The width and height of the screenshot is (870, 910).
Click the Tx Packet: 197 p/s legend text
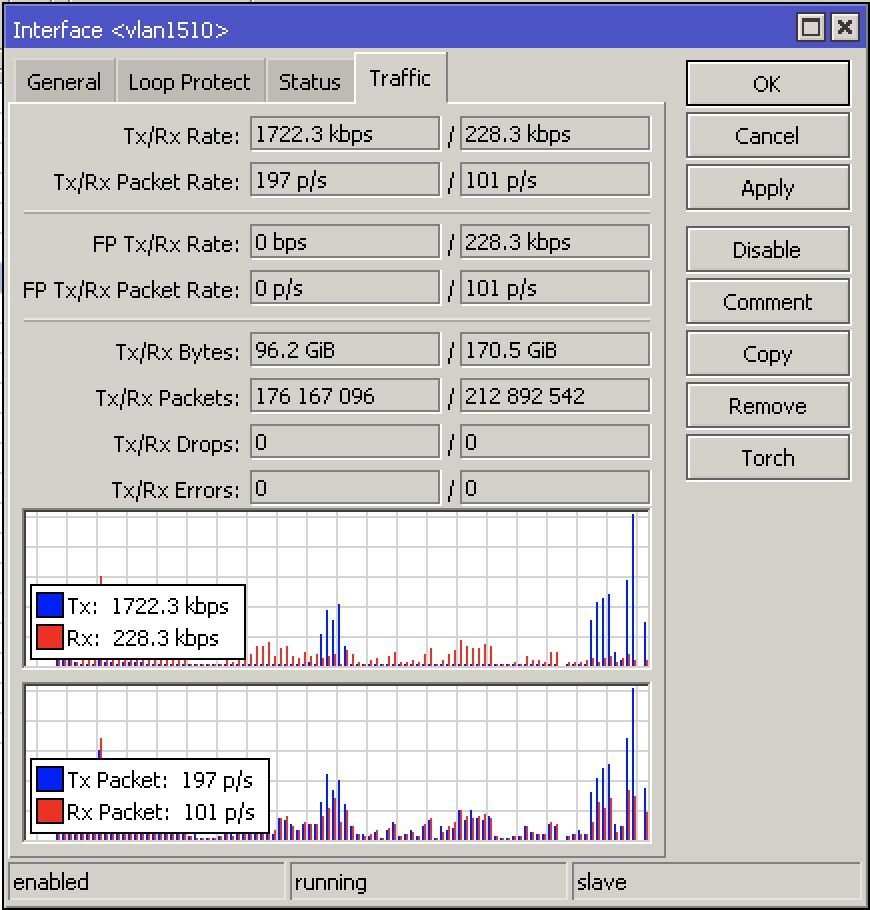[160, 781]
